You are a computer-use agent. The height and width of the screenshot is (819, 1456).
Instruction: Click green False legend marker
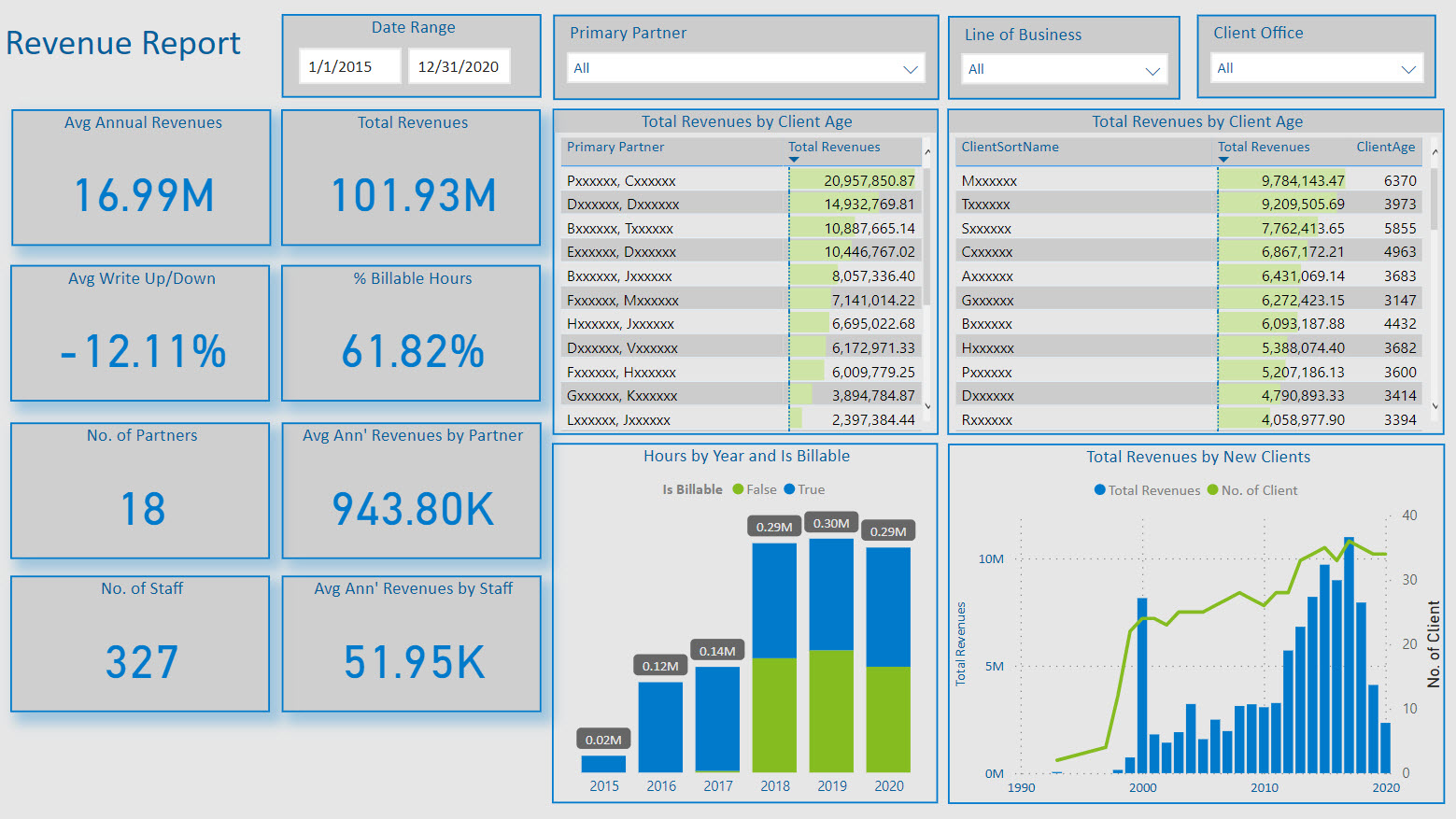pos(738,489)
